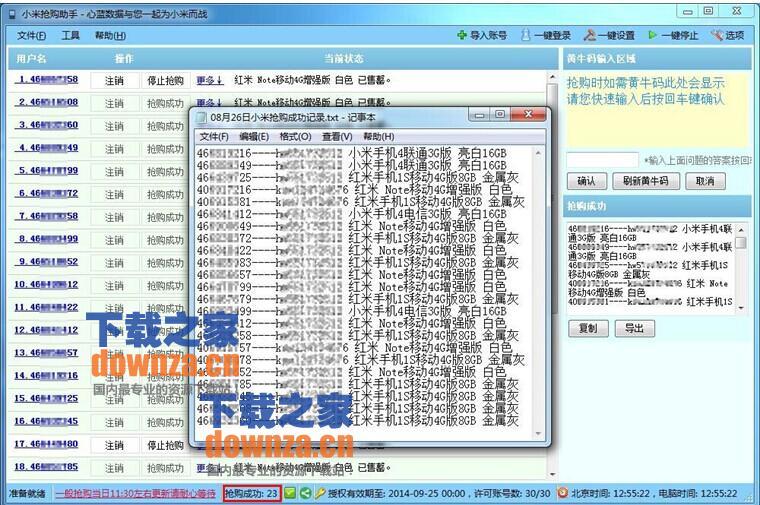This screenshot has height=505, width=760.
Task: Click account list scrollbar down arrow
Action: pos(553,474)
